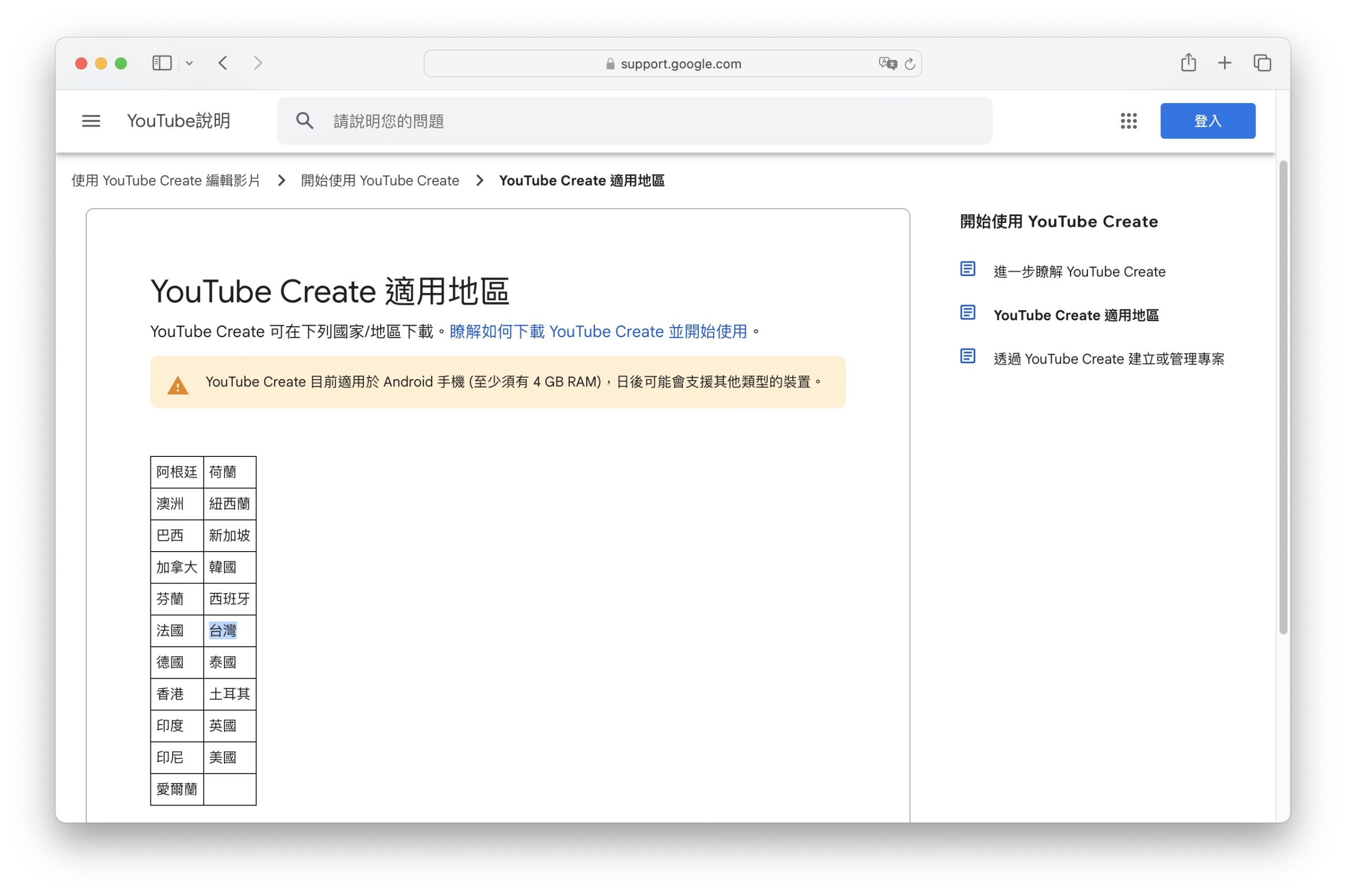
Task: Toggle the Safari sidebar icon
Action: (162, 63)
